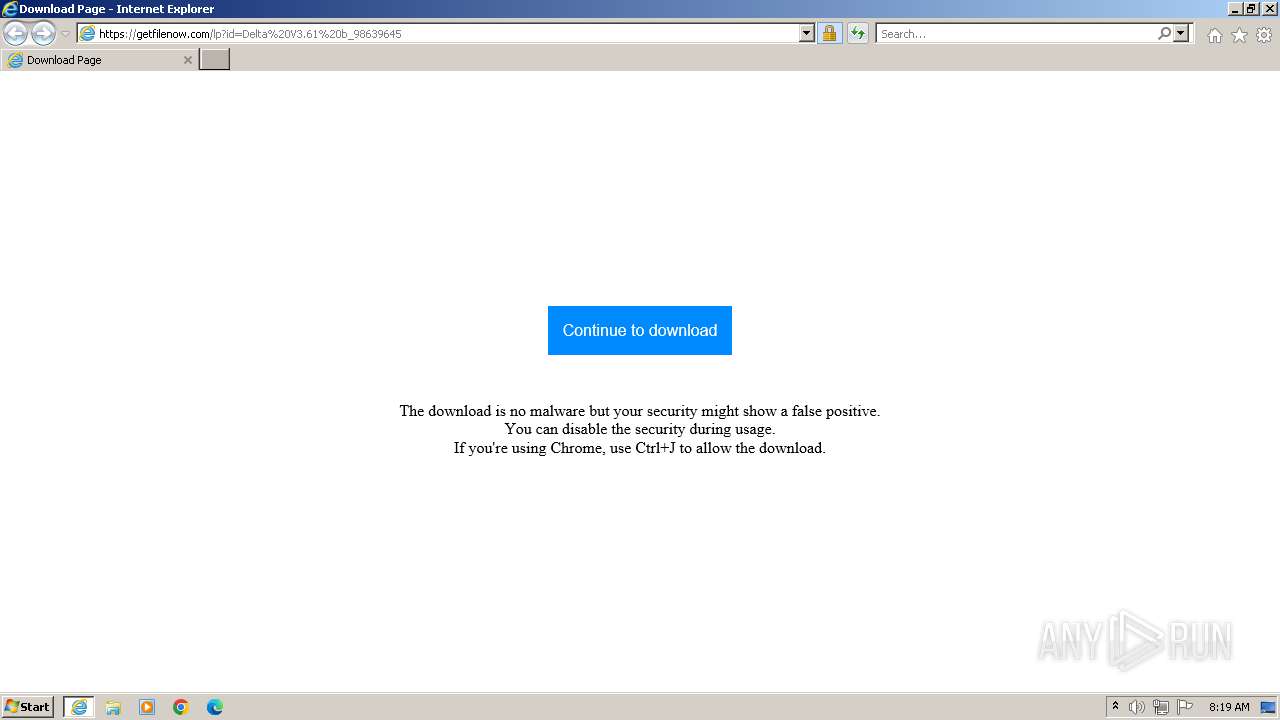Open the Home page icon
The height and width of the screenshot is (720, 1280).
pos(1214,35)
